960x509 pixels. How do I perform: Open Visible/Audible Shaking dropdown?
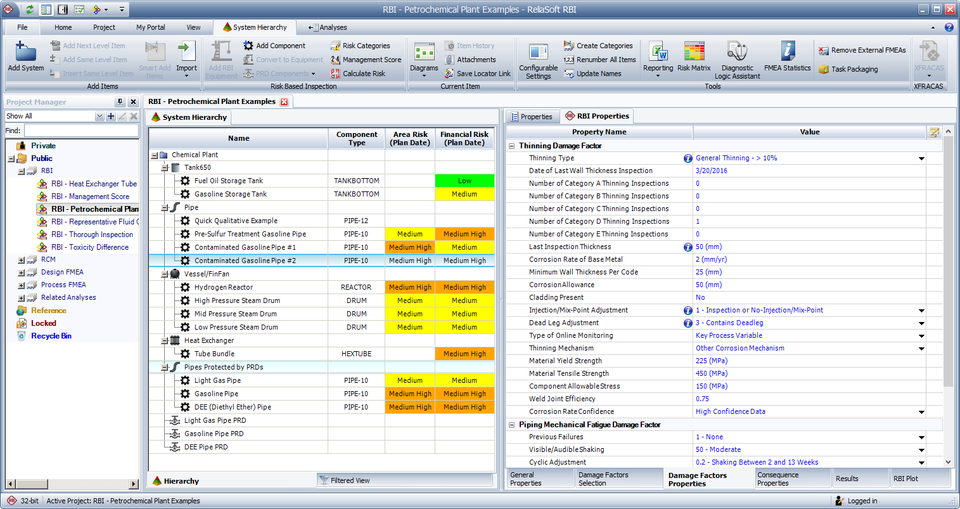coord(921,450)
